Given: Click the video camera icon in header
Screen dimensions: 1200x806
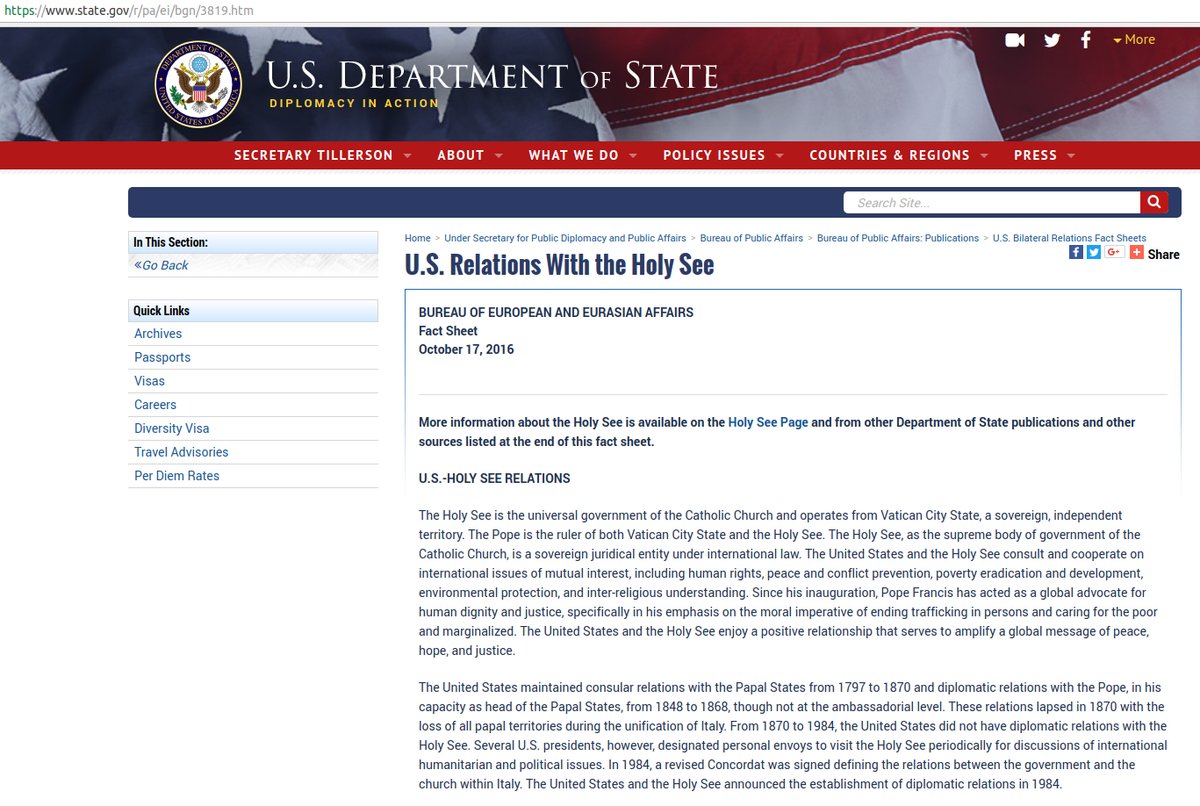Looking at the screenshot, I should pyautogui.click(x=1015, y=40).
